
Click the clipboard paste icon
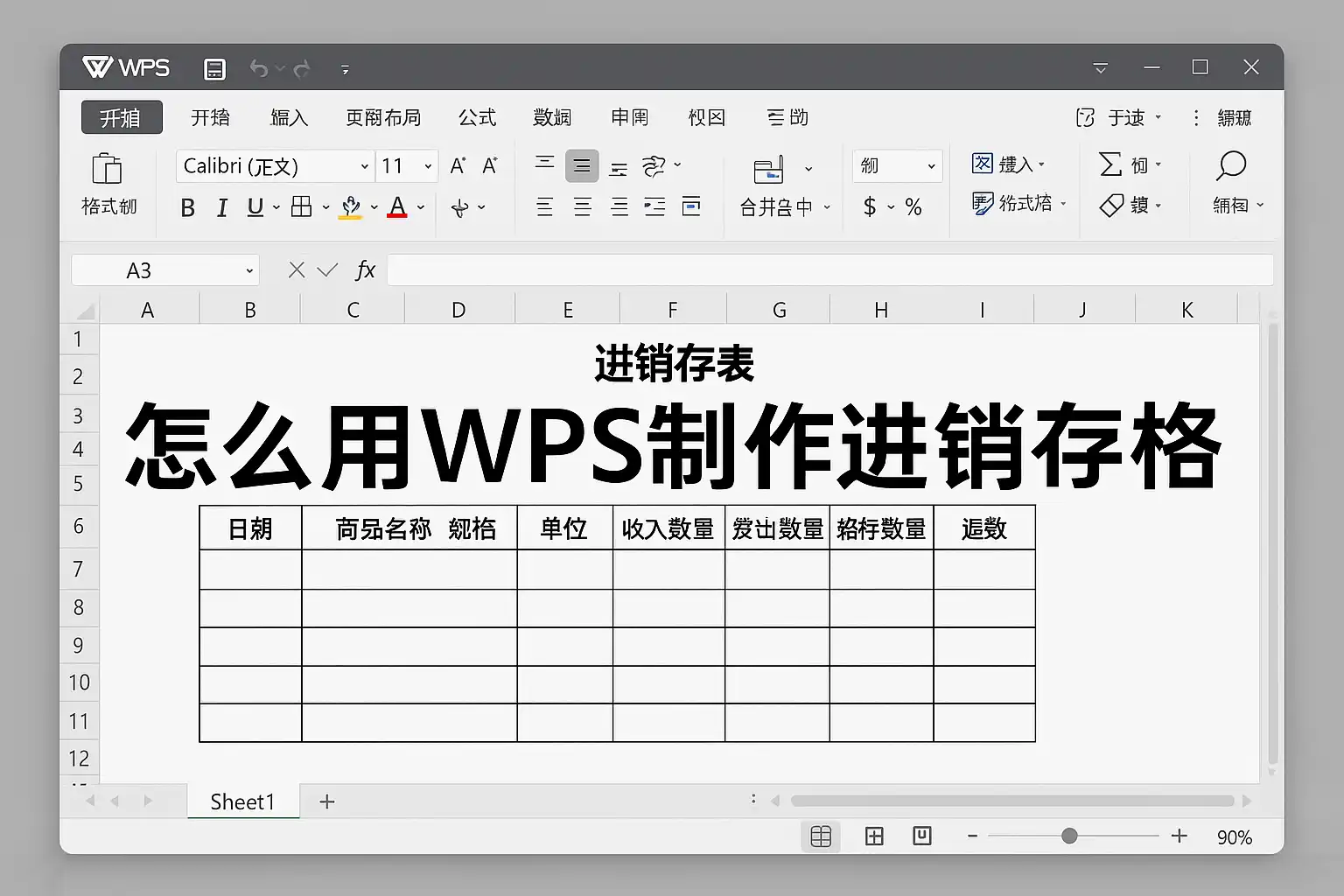(107, 168)
